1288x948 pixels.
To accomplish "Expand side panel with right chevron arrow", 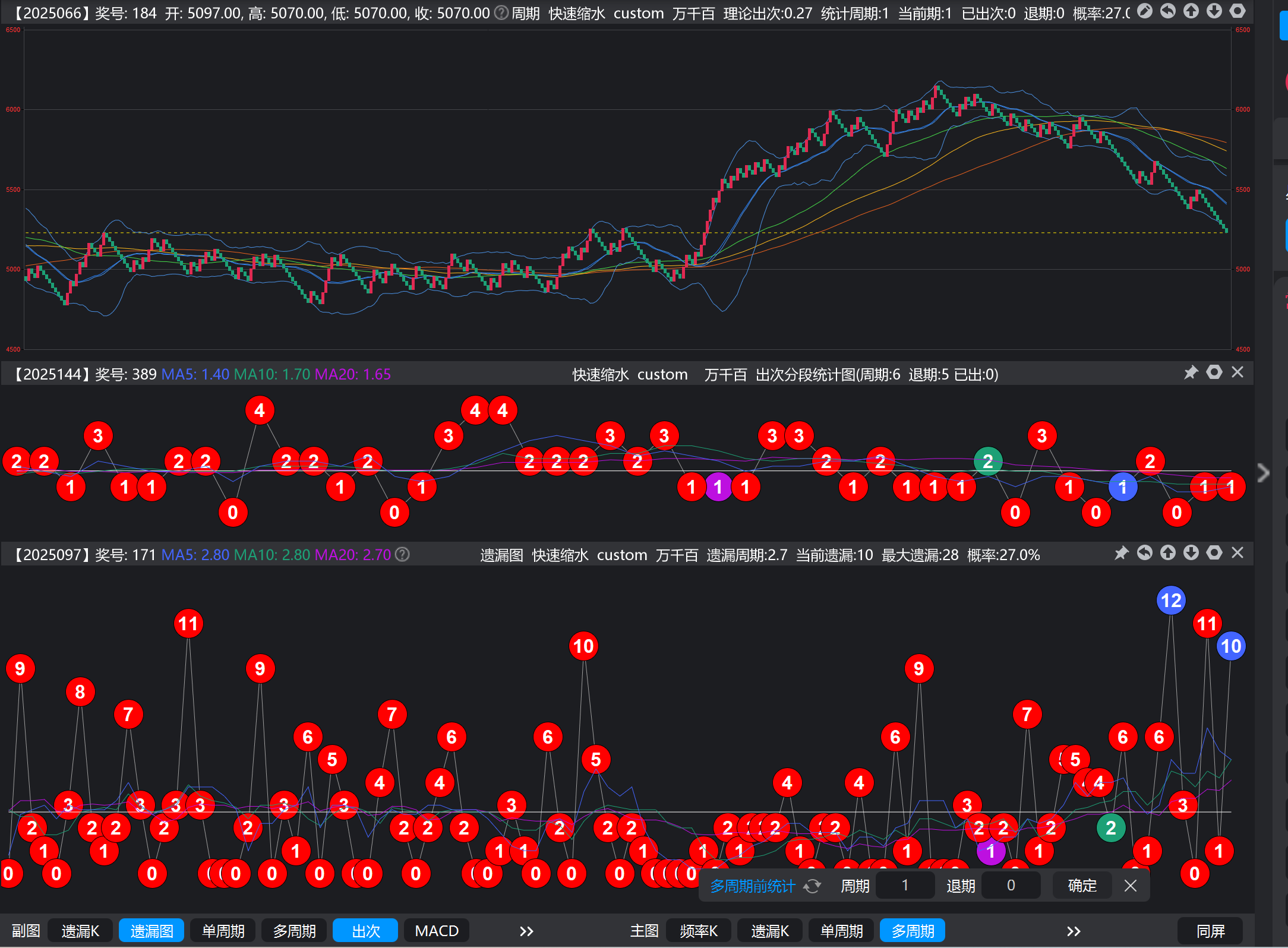I will (1264, 473).
